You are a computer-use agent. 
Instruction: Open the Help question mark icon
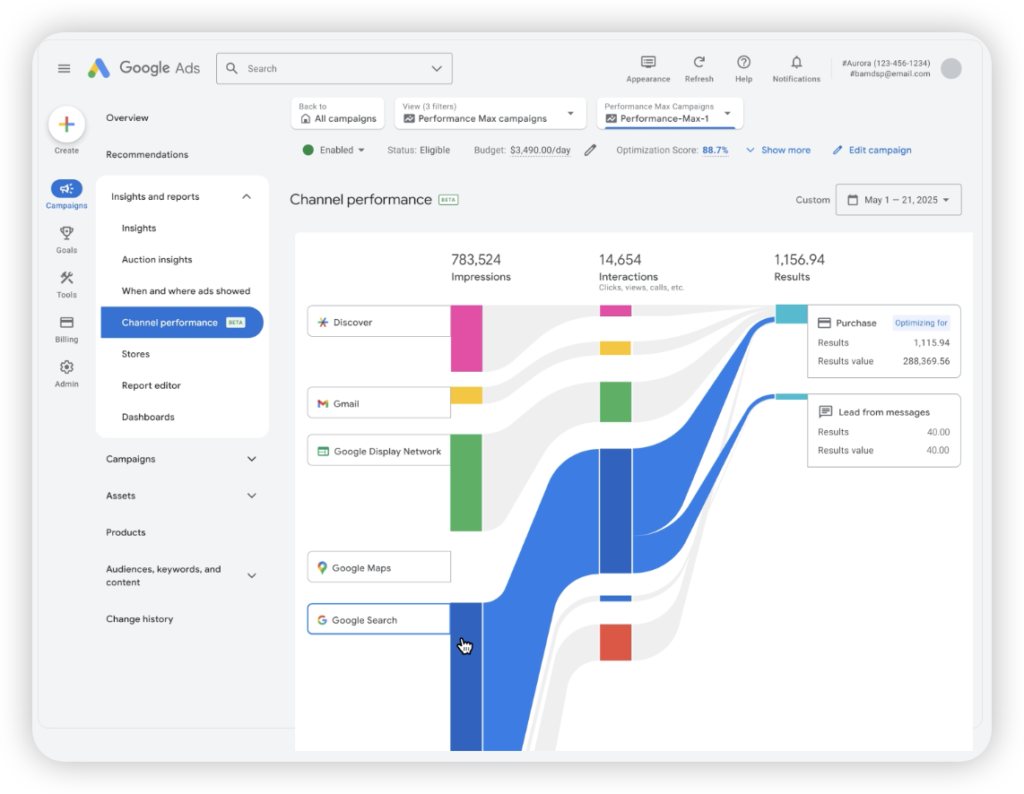coord(744,62)
